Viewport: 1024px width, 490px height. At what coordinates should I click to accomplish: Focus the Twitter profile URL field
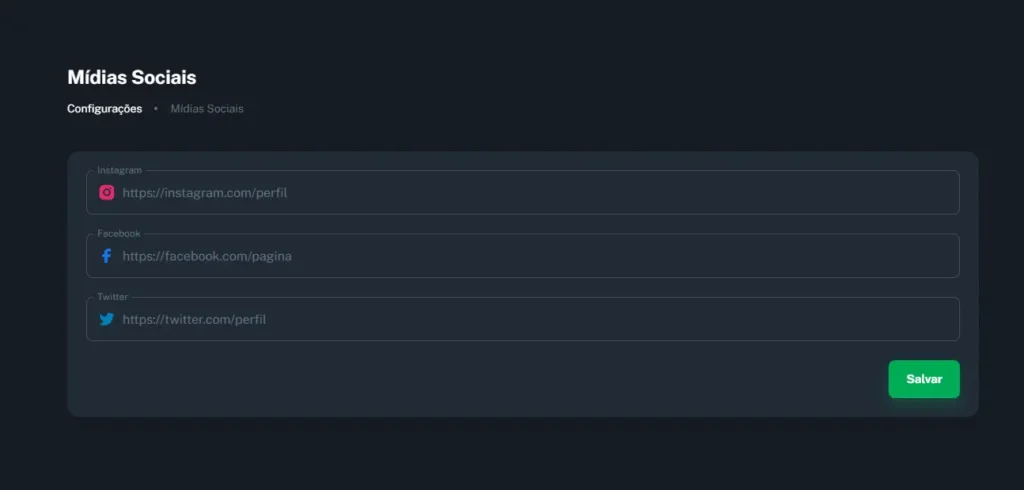click(x=522, y=319)
